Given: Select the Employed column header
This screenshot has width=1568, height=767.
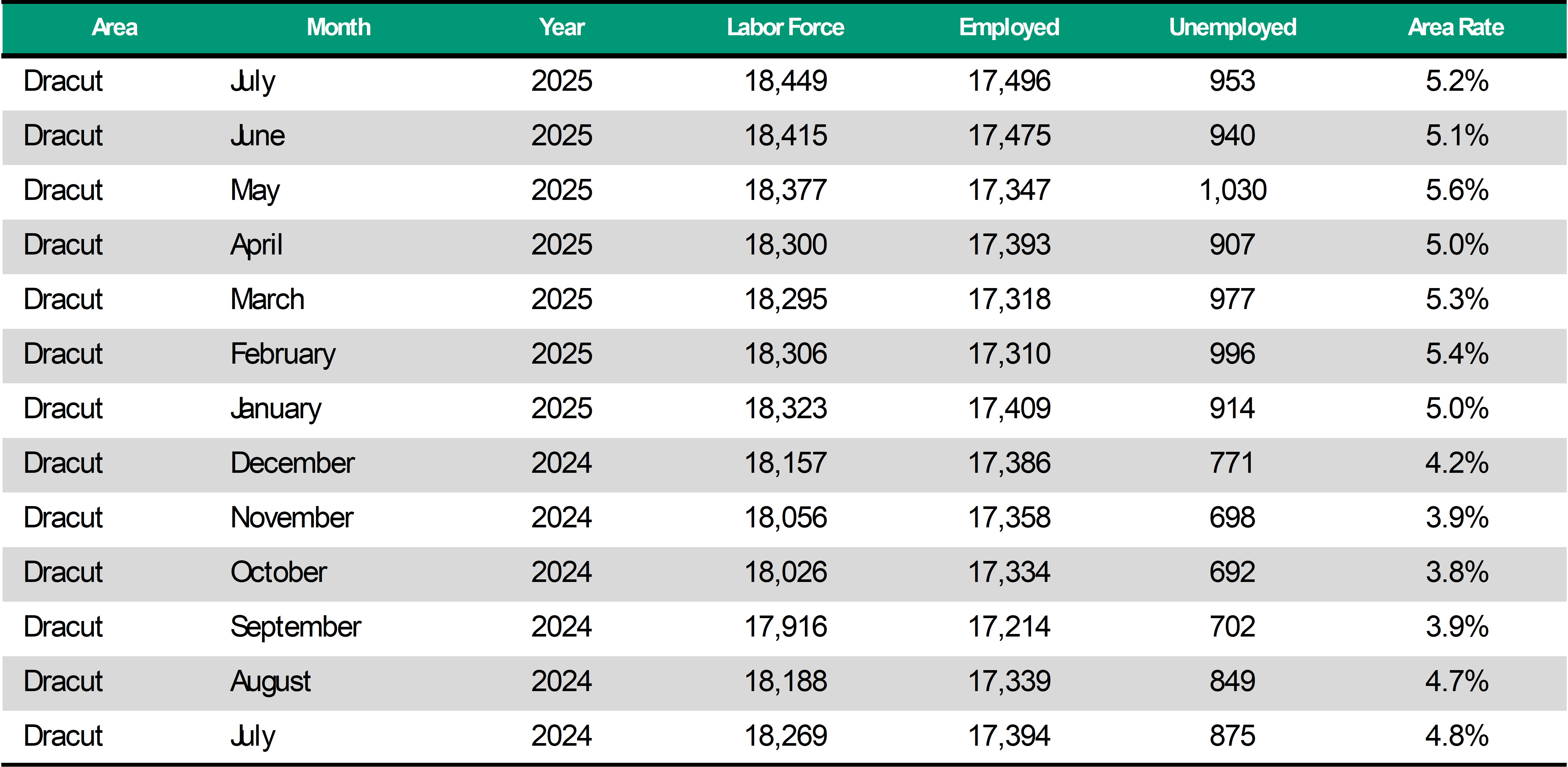Looking at the screenshot, I should [1009, 27].
